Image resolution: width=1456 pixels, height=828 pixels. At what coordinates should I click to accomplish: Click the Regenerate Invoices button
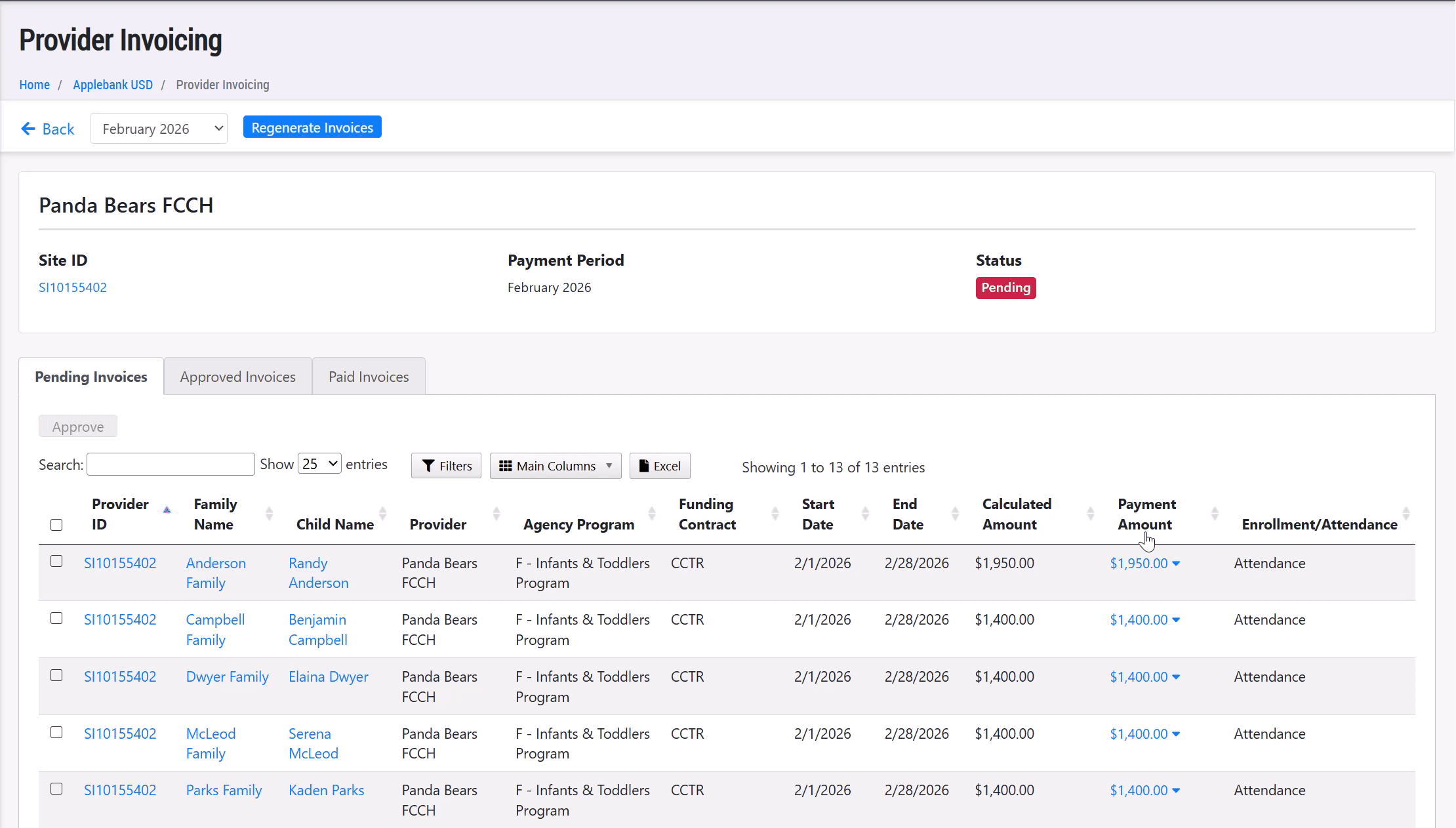(x=312, y=127)
